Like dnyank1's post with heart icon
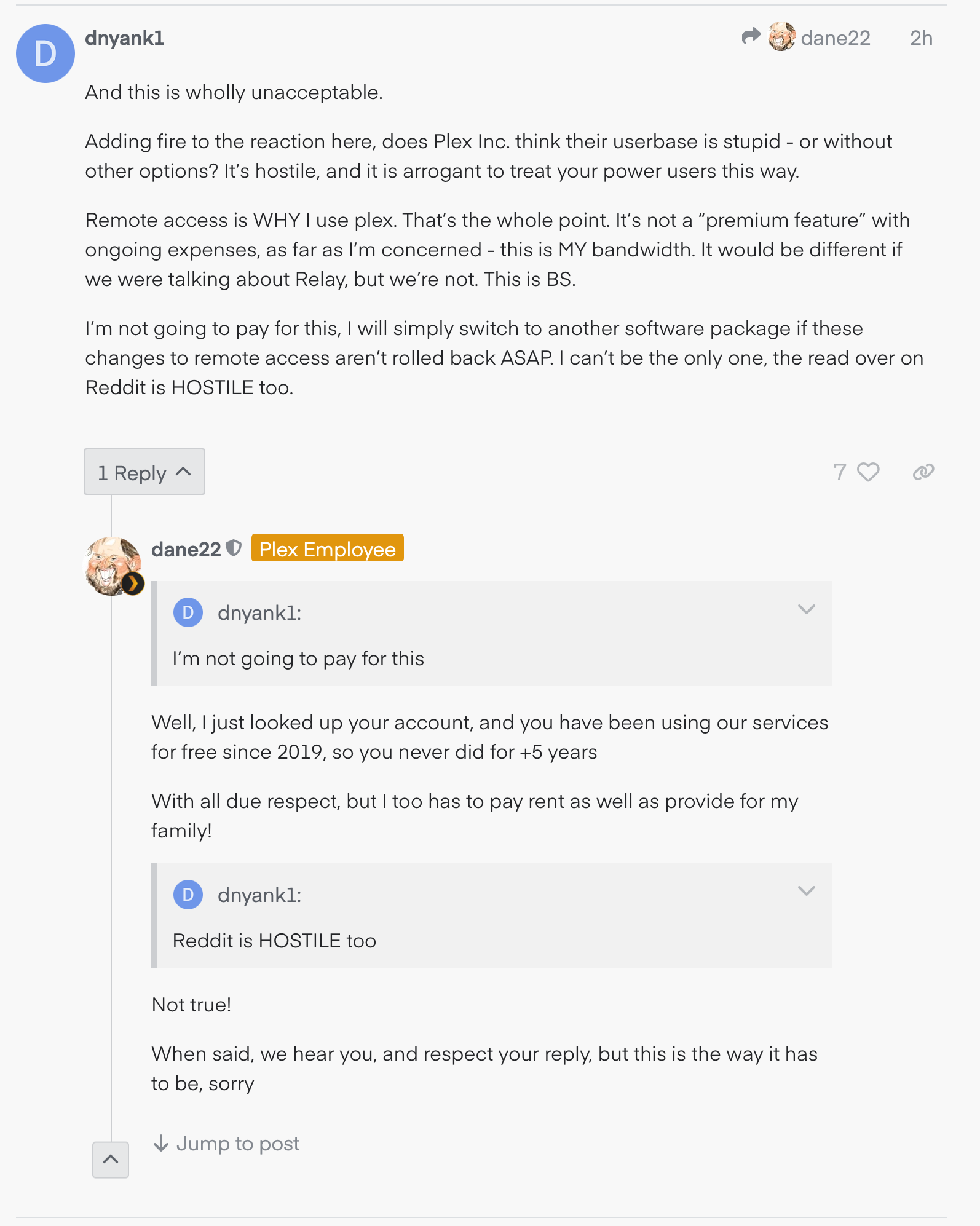 pos(868,472)
